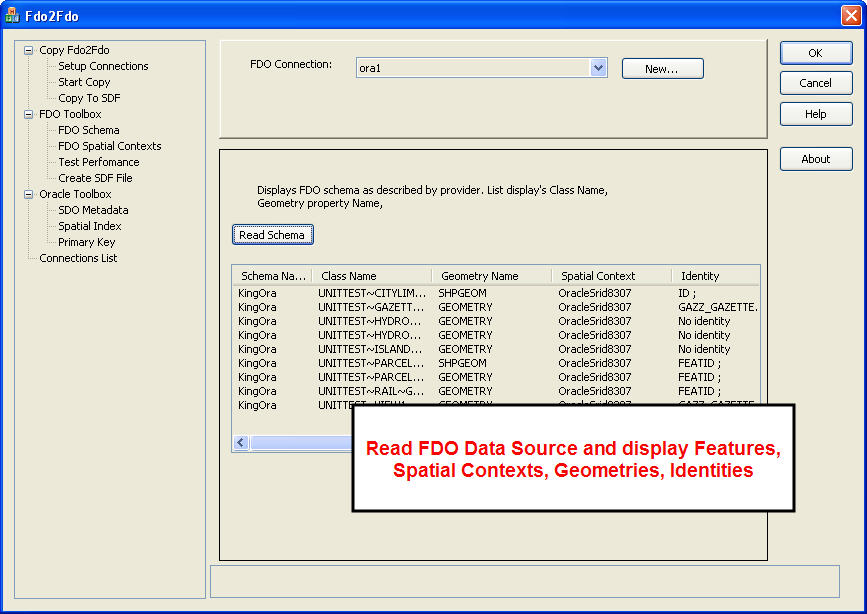Close the Fdo2Fdo window
The width and height of the screenshot is (867, 614).
(851, 15)
